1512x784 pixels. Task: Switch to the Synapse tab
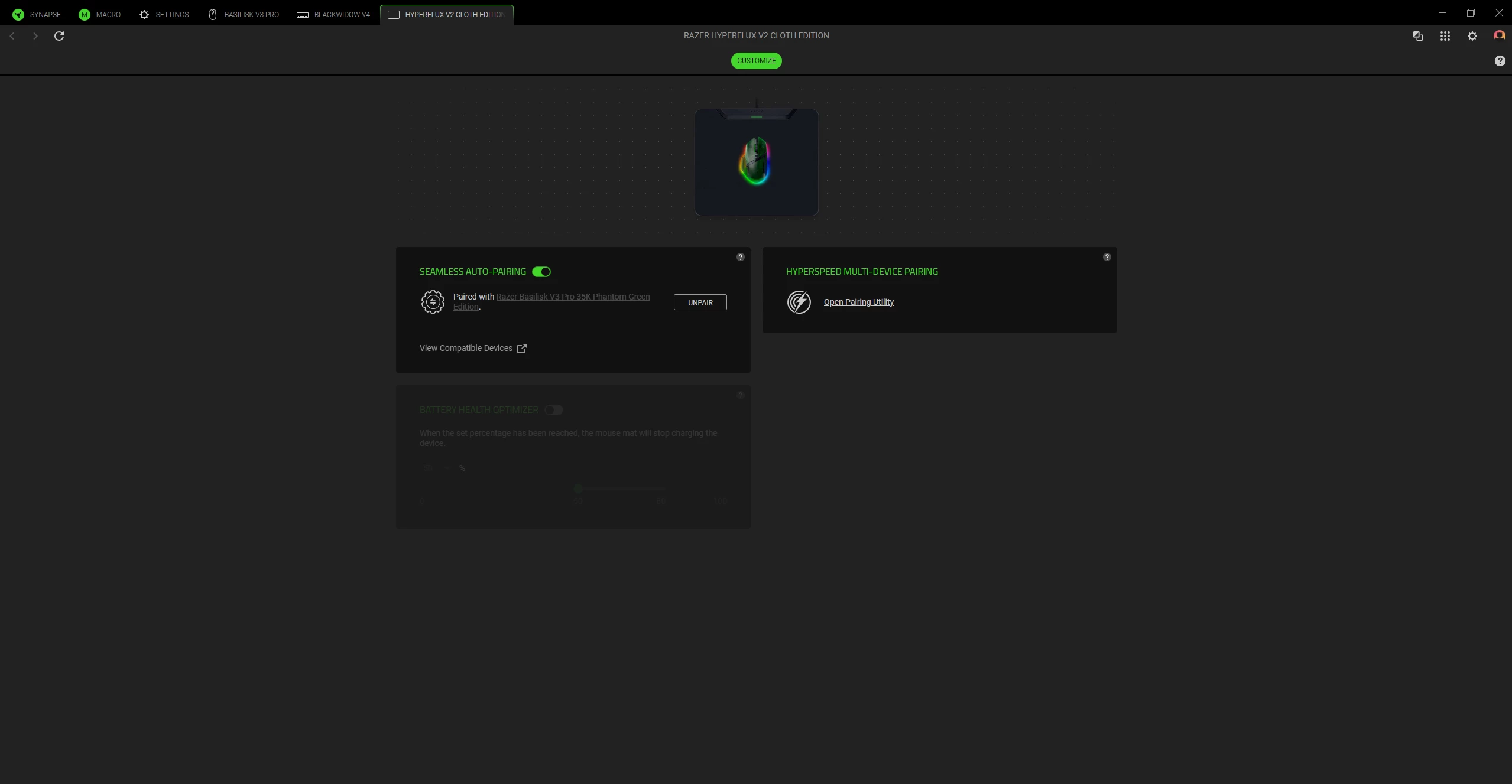(x=37, y=14)
